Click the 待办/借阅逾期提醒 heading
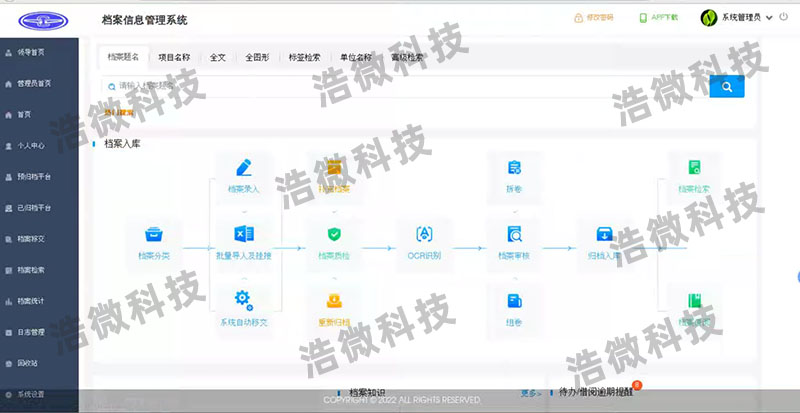The width and height of the screenshot is (800, 413). pos(595,393)
